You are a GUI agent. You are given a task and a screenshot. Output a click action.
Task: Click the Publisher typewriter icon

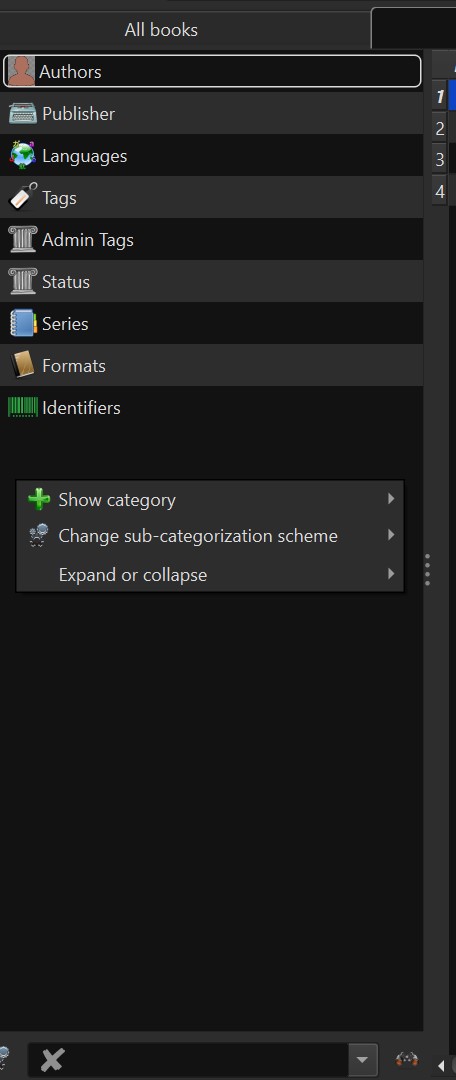23,114
